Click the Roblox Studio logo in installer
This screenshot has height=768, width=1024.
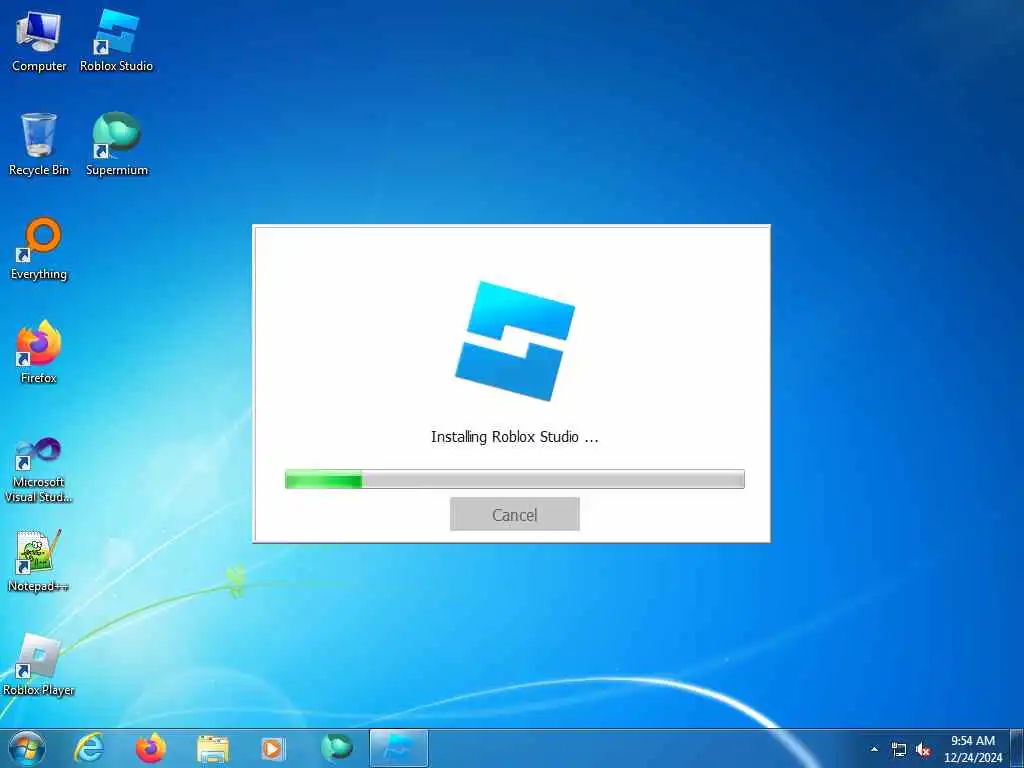515,341
